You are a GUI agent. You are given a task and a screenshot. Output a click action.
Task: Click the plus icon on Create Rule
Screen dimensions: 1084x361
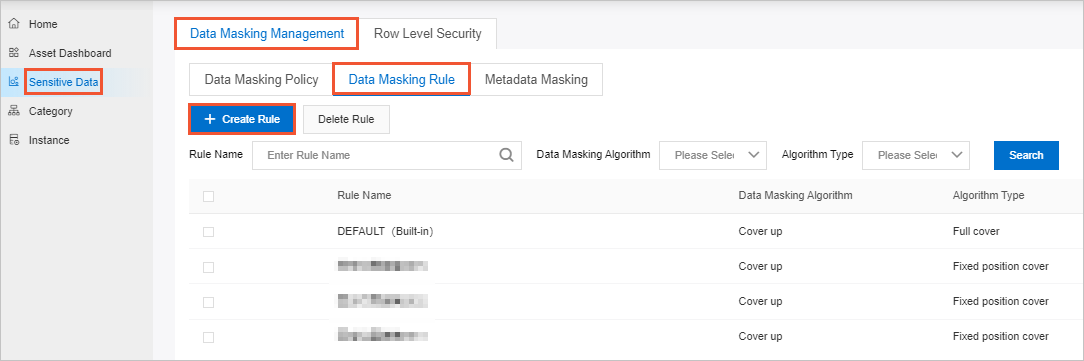210,119
